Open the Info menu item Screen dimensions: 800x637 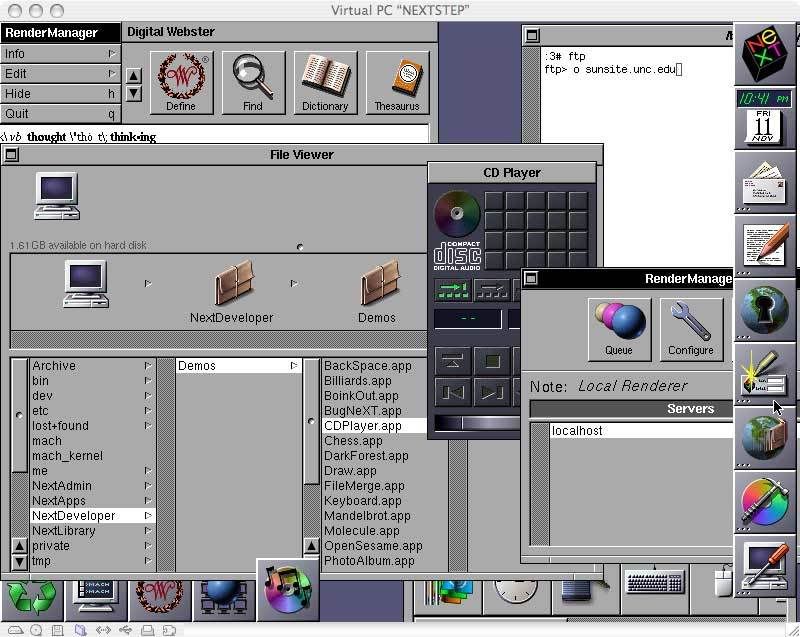tap(60, 54)
